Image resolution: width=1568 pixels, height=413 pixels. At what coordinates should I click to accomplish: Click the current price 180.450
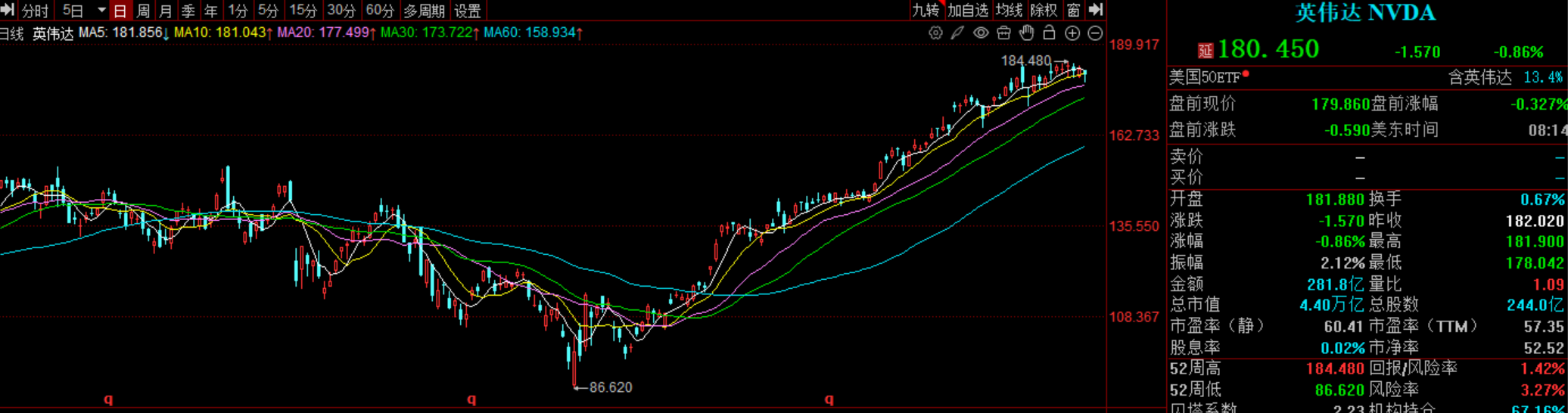point(1268,49)
